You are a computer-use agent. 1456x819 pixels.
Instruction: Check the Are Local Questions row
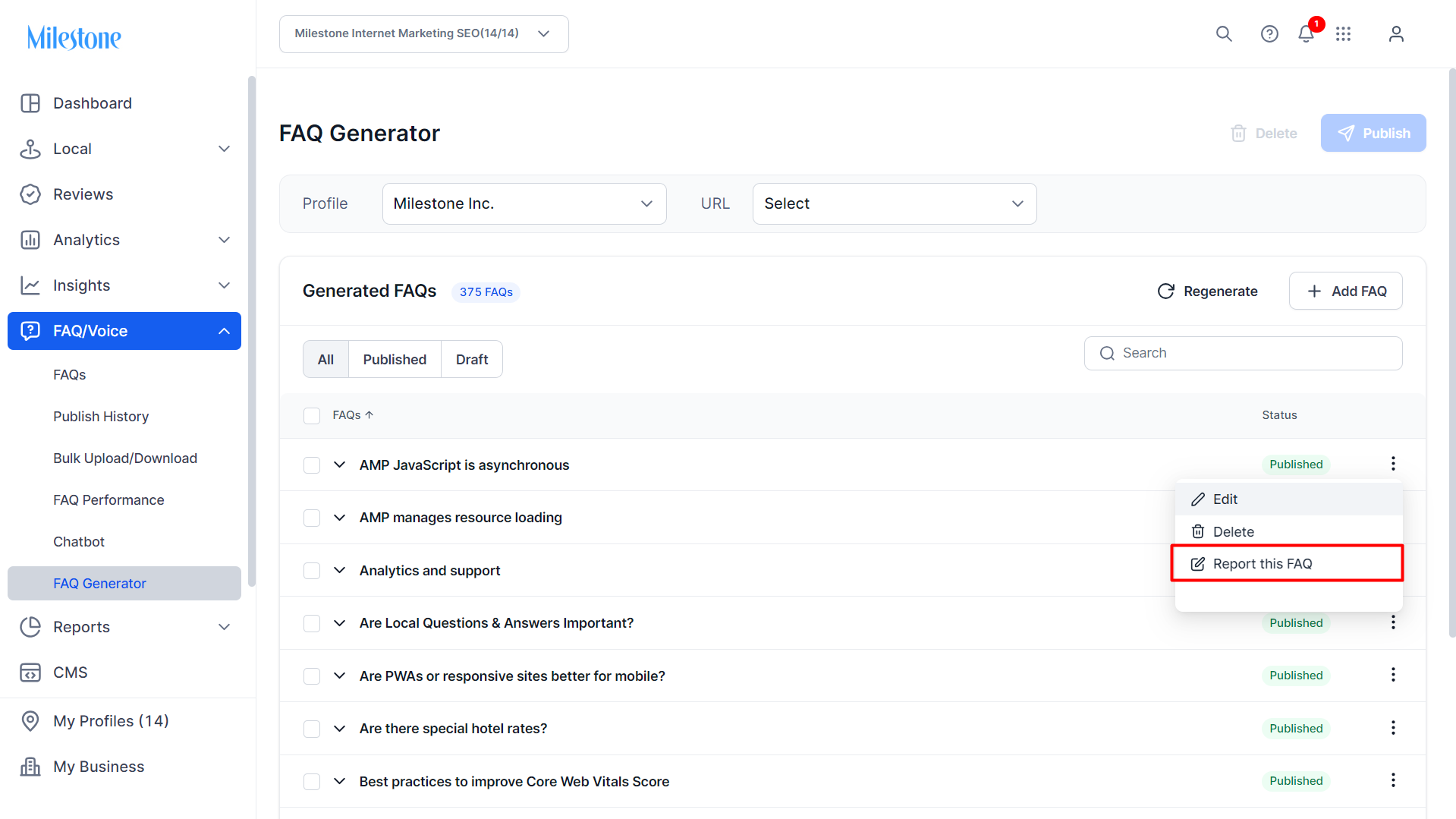(x=312, y=623)
